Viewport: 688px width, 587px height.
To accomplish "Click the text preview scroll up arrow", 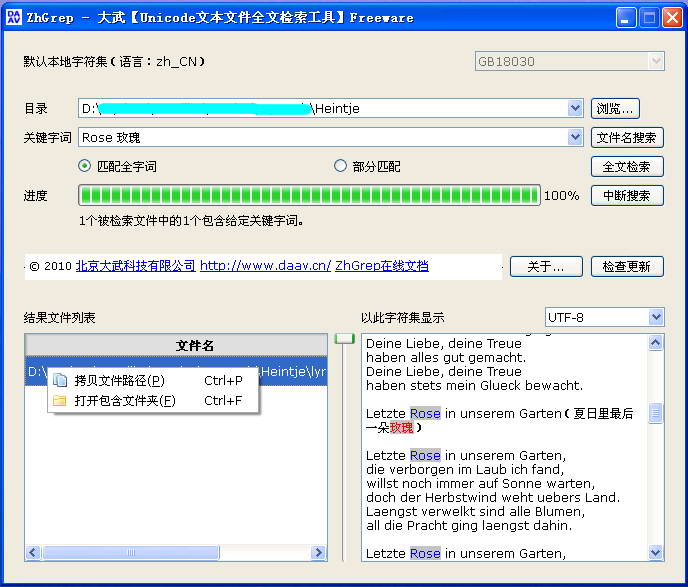I will click(x=656, y=343).
